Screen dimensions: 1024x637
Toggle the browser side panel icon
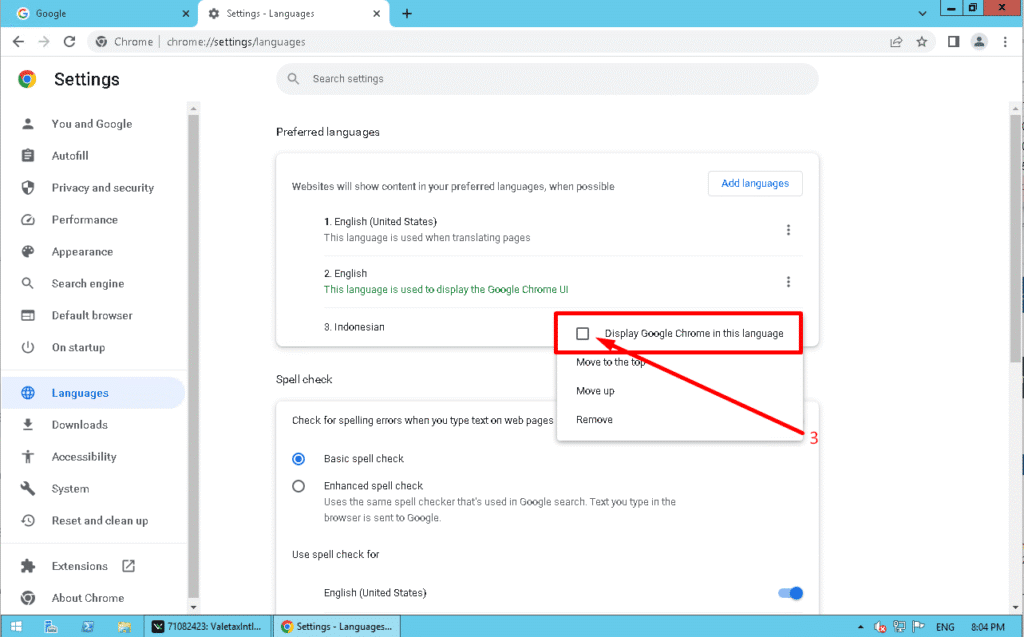953,42
